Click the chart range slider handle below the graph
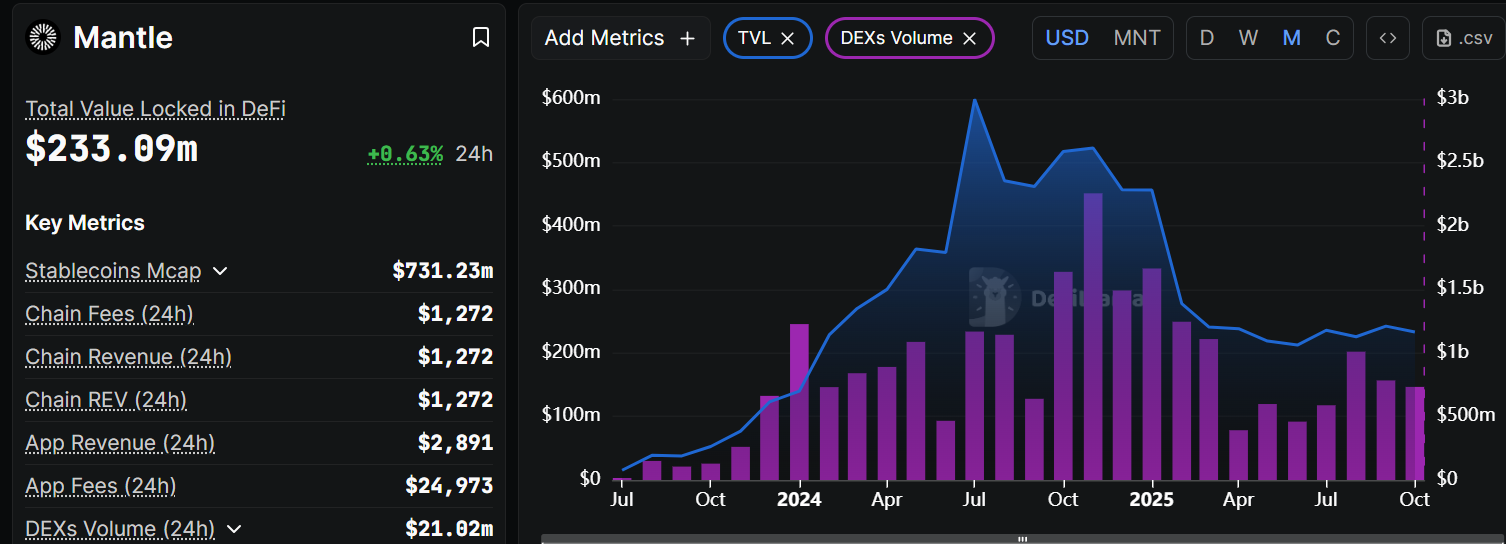The height and width of the screenshot is (544, 1506). tap(1022, 539)
